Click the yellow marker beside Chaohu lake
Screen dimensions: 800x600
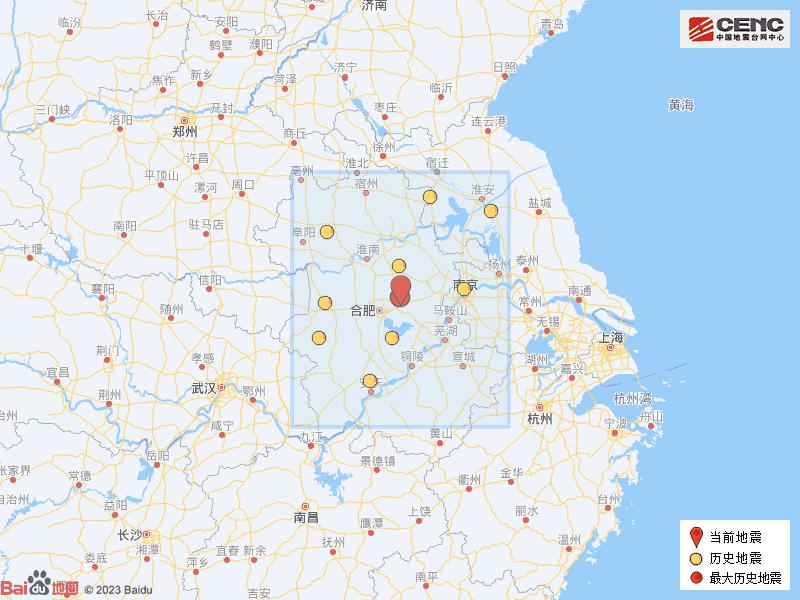(392, 337)
